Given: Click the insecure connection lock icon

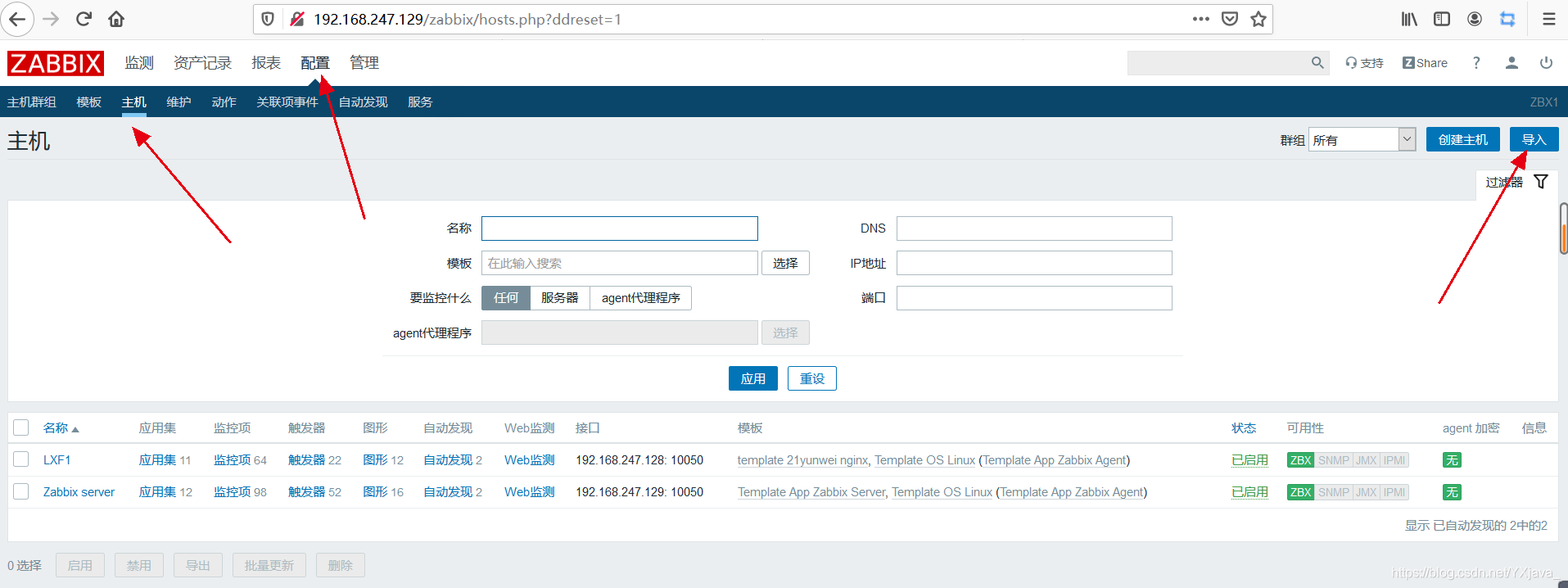Looking at the screenshot, I should [297, 19].
